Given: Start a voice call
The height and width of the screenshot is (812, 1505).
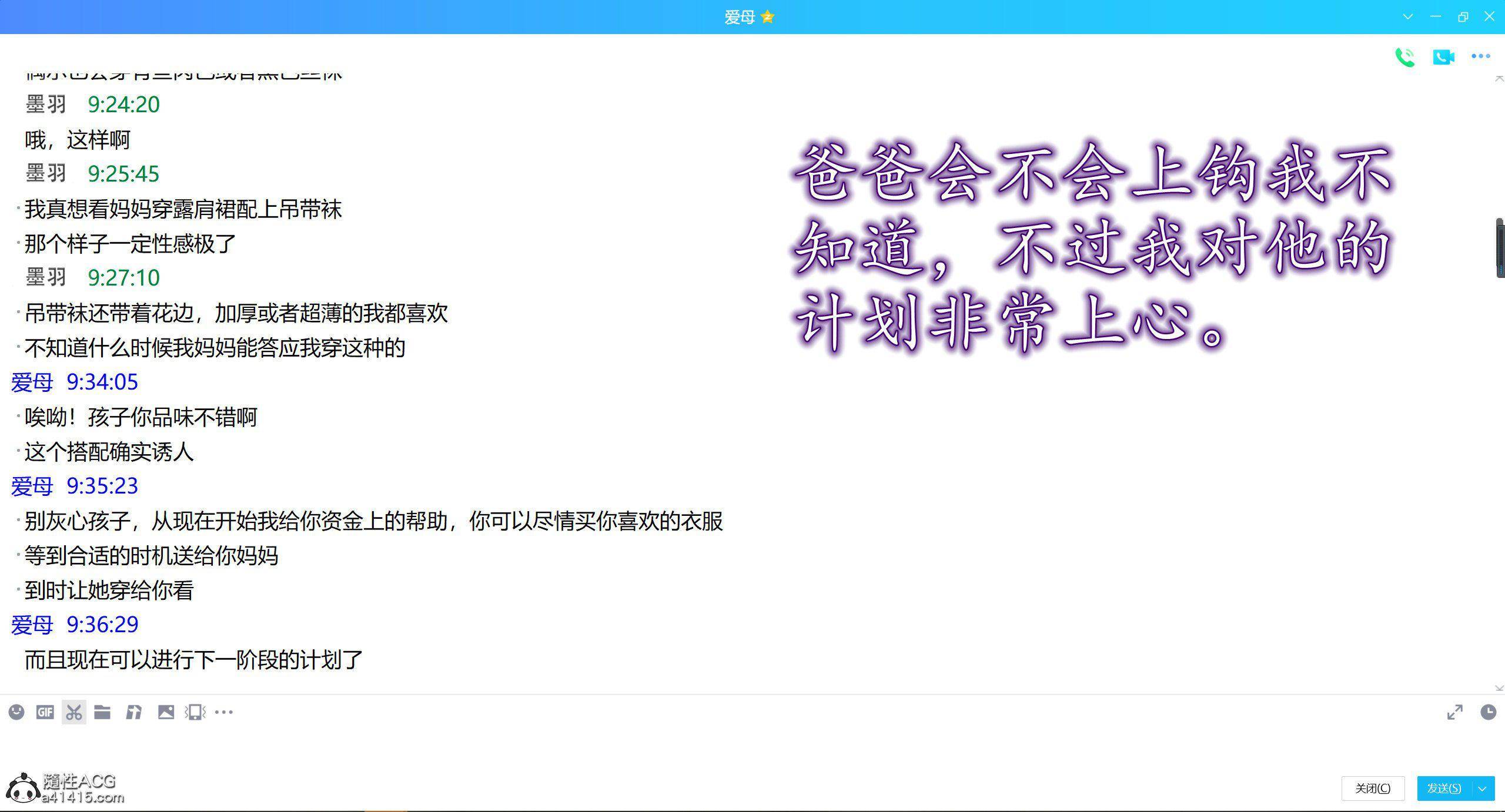Looking at the screenshot, I should click(1404, 57).
